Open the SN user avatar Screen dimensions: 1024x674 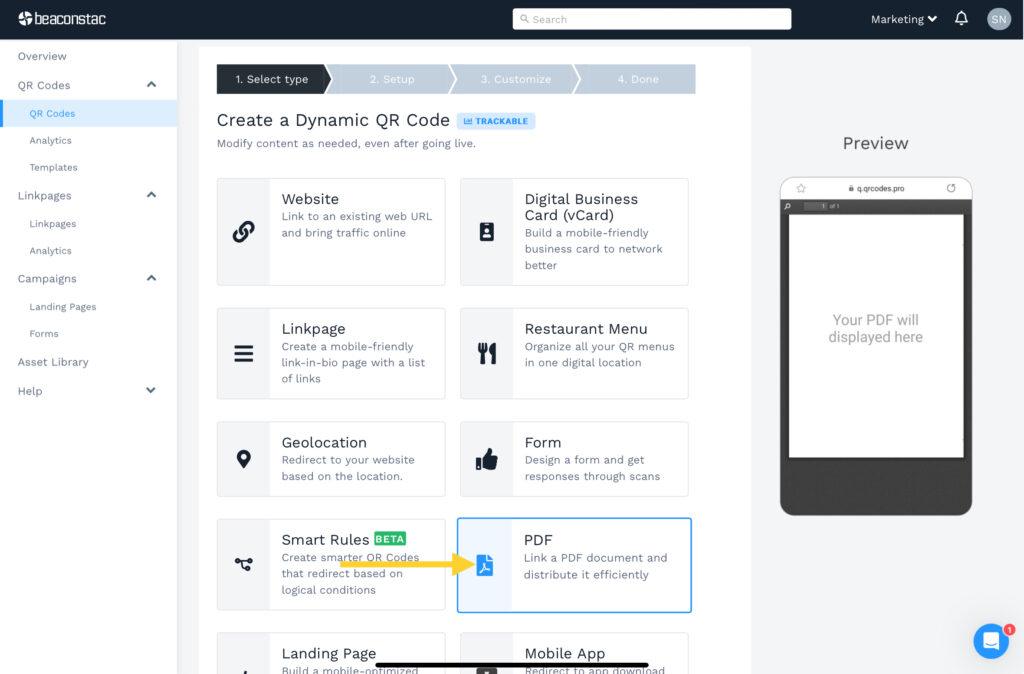click(x=998, y=18)
